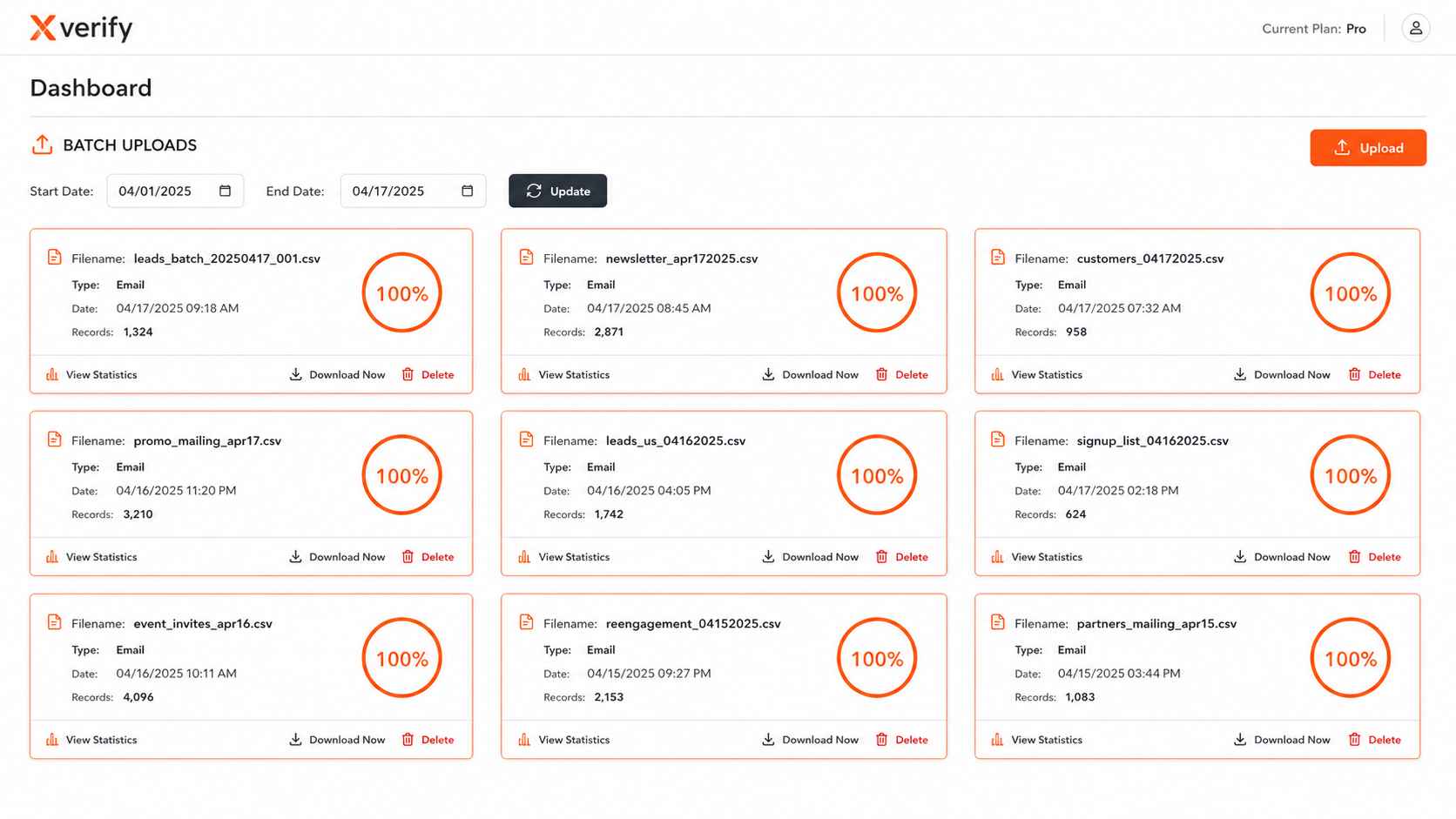
Task: Open the user profile icon
Action: (x=1415, y=28)
